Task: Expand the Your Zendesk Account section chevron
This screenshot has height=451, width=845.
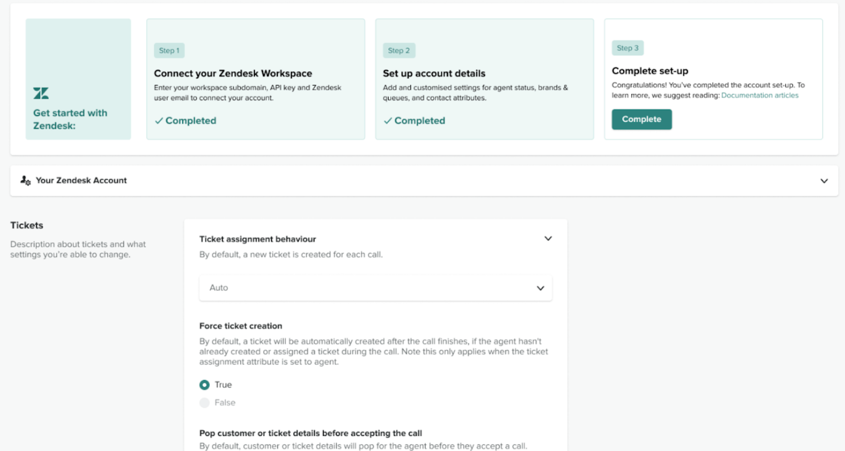Action: click(824, 181)
